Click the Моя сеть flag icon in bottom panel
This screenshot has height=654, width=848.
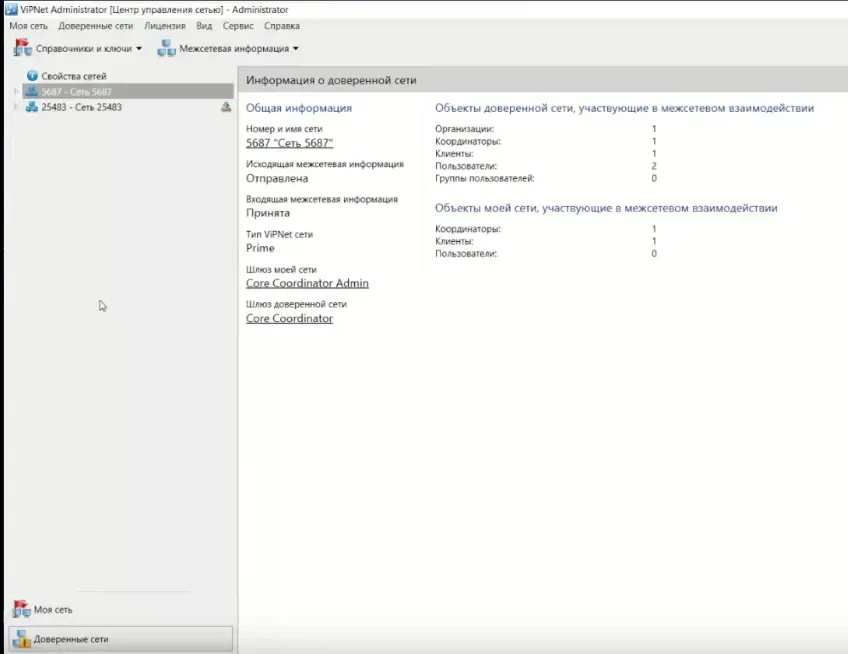tap(21, 609)
